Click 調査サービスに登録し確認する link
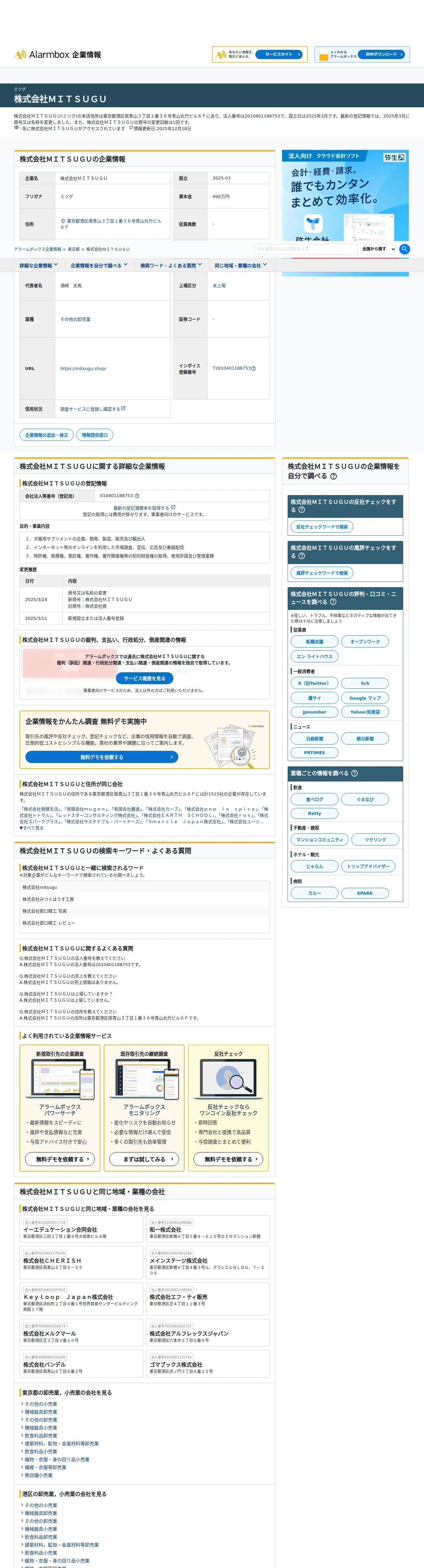 (x=90, y=409)
